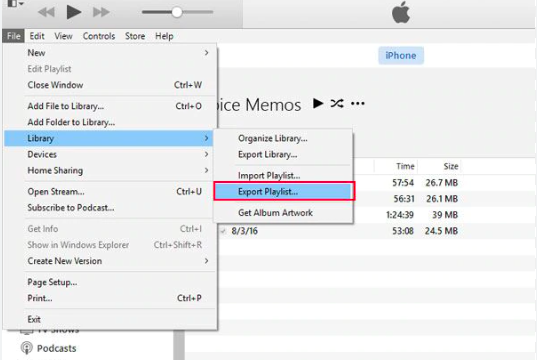Expand the New submenu
This screenshot has width=537, height=360.
point(110,53)
